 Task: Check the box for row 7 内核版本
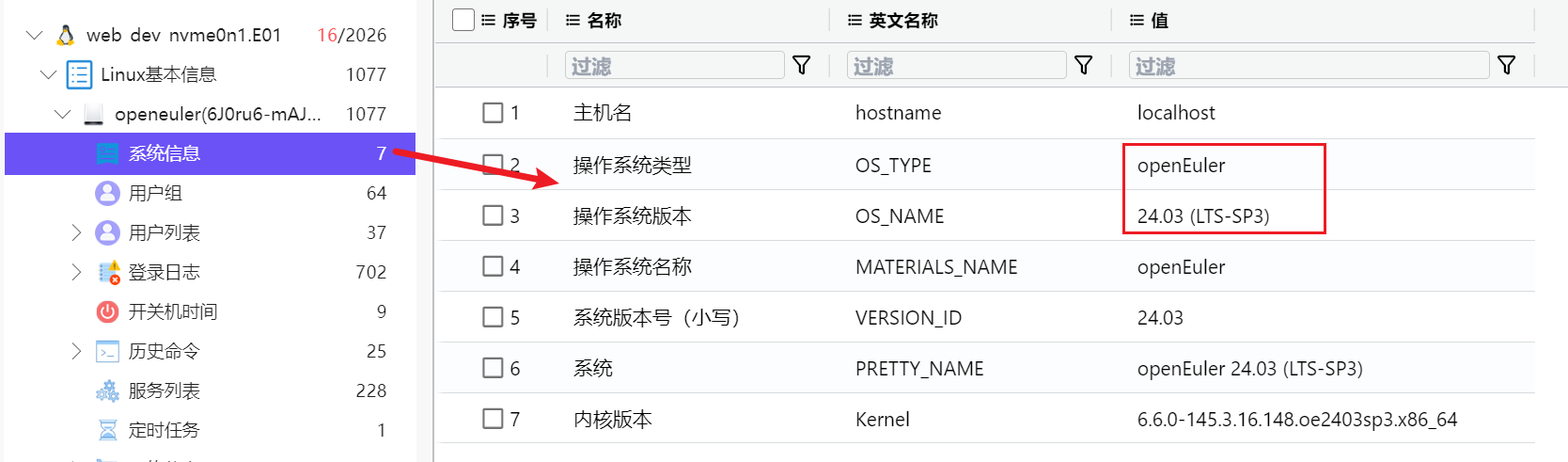click(493, 419)
